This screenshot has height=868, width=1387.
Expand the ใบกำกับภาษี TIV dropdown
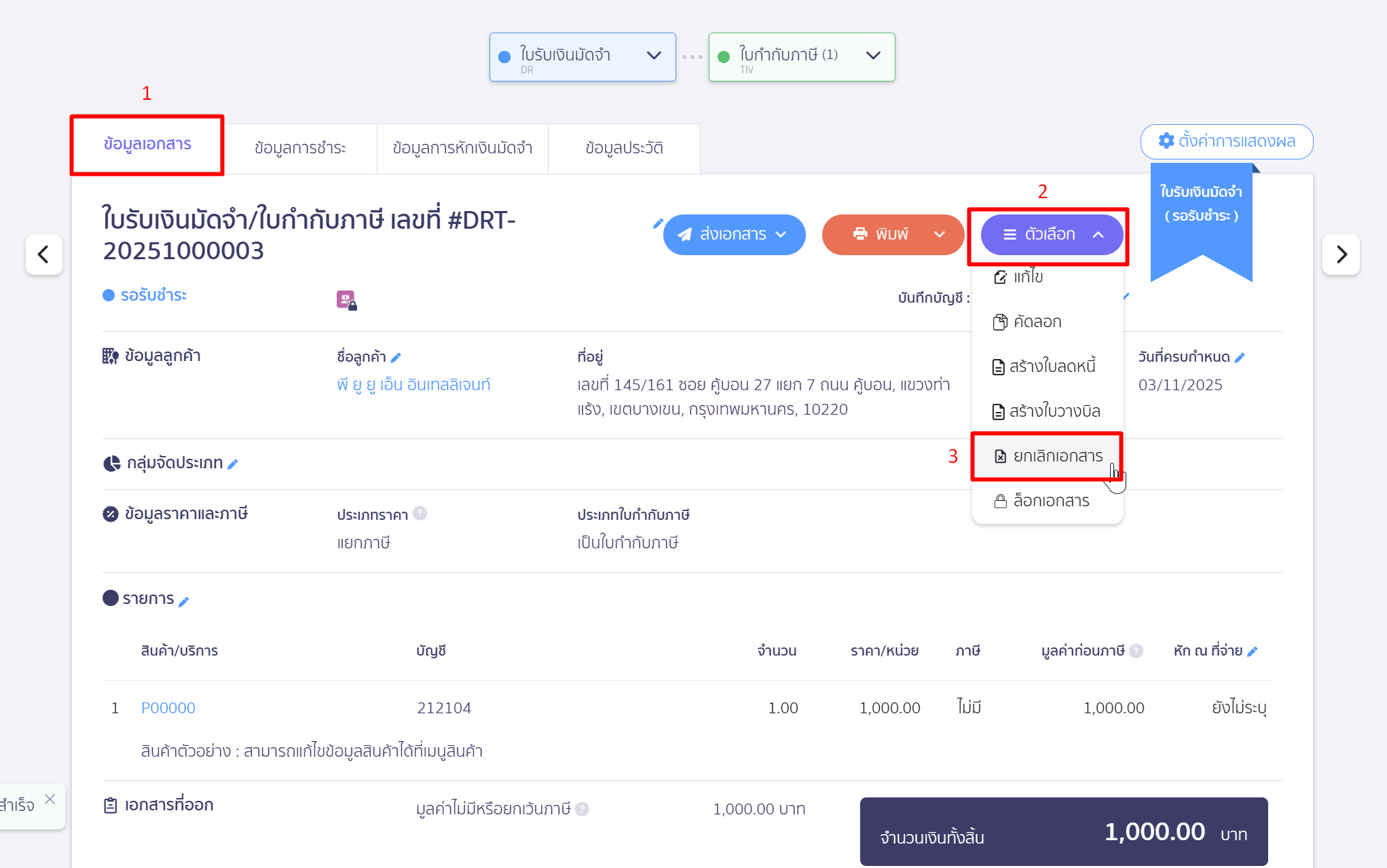tap(873, 56)
